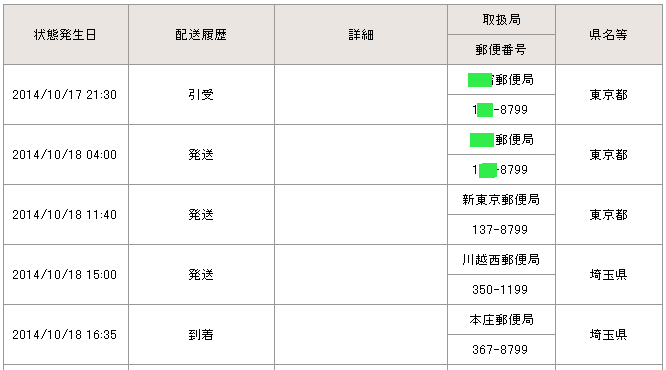
Task: Select the 2014/10/18 11:40 date cell
Action: point(65,215)
